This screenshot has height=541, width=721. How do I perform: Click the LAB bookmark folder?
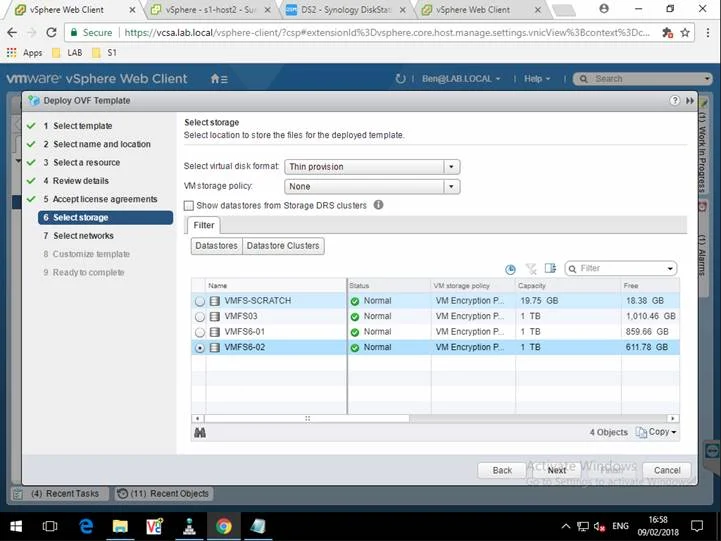(x=68, y=53)
